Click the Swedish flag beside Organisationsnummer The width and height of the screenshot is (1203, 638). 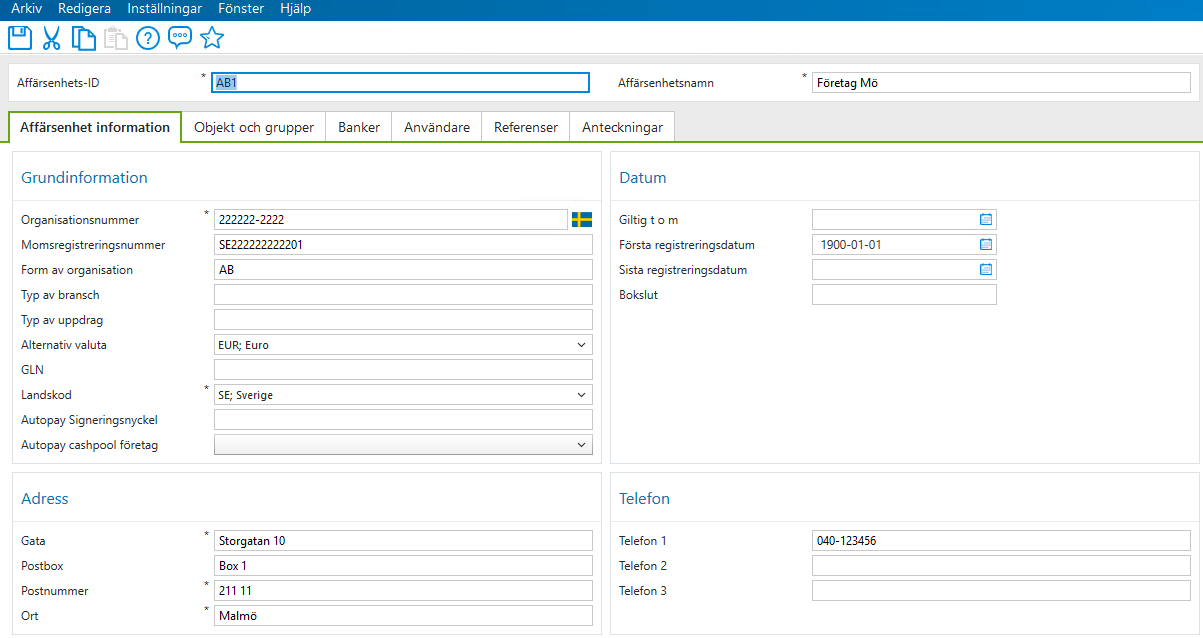point(580,219)
